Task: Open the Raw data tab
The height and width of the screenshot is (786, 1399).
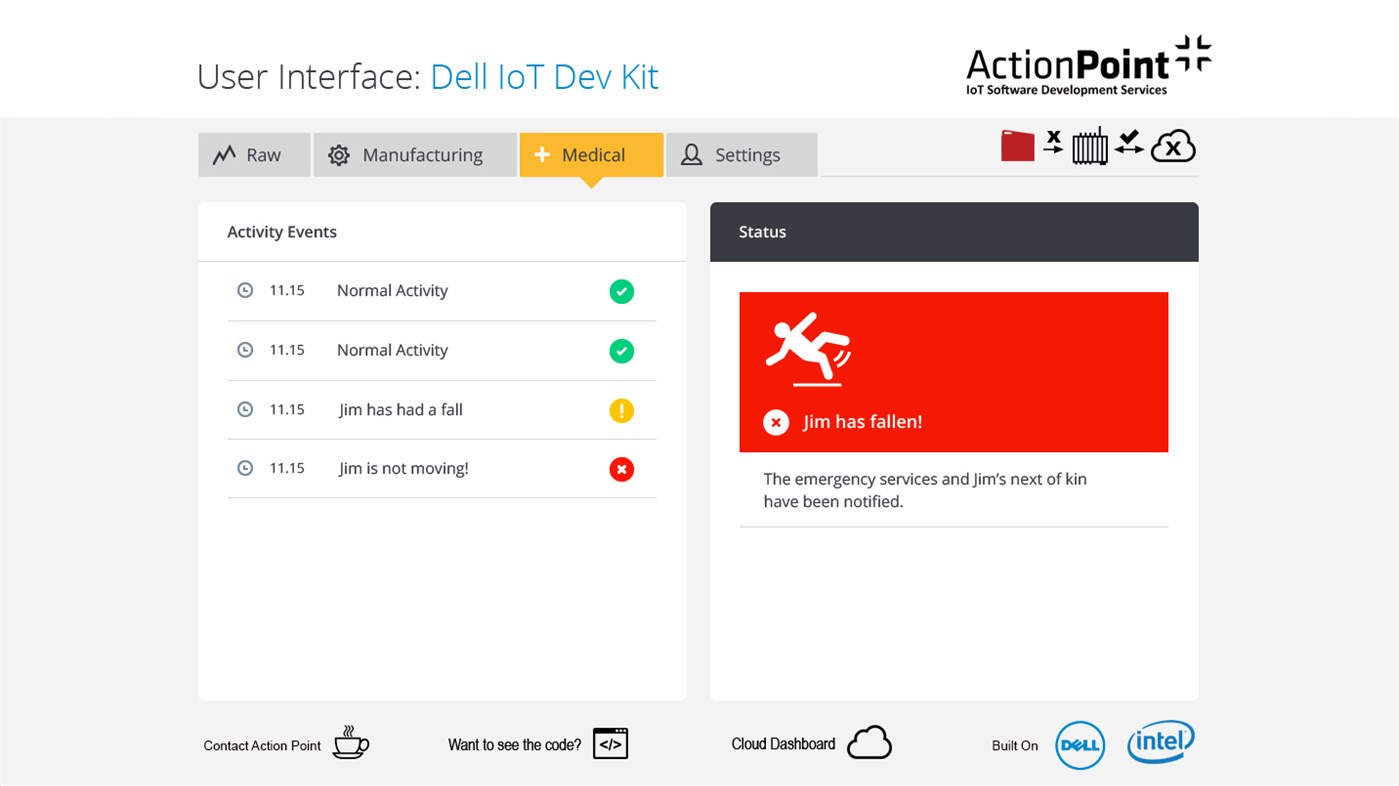Action: tap(253, 154)
